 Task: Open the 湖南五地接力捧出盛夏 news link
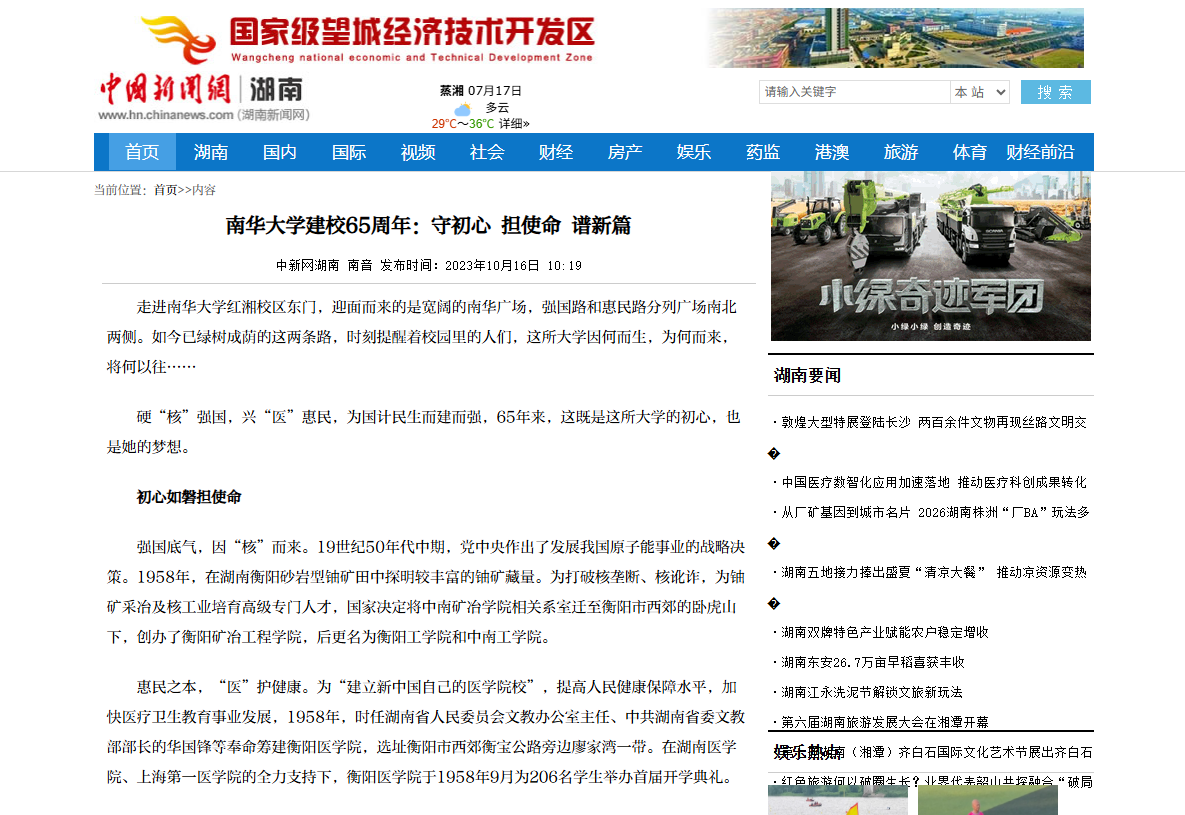[934, 572]
